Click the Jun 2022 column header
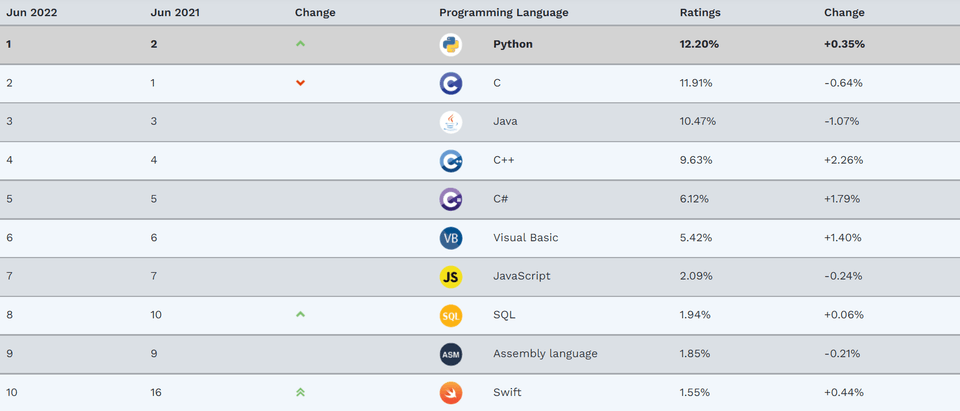The width and height of the screenshot is (960, 411). coord(32,13)
